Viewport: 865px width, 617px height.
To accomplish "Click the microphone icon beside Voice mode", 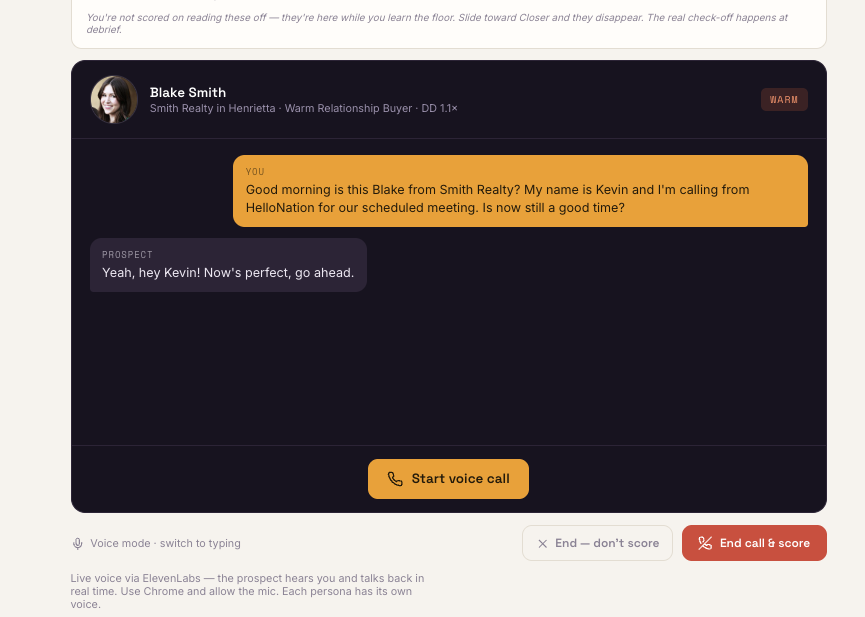I will tap(78, 544).
